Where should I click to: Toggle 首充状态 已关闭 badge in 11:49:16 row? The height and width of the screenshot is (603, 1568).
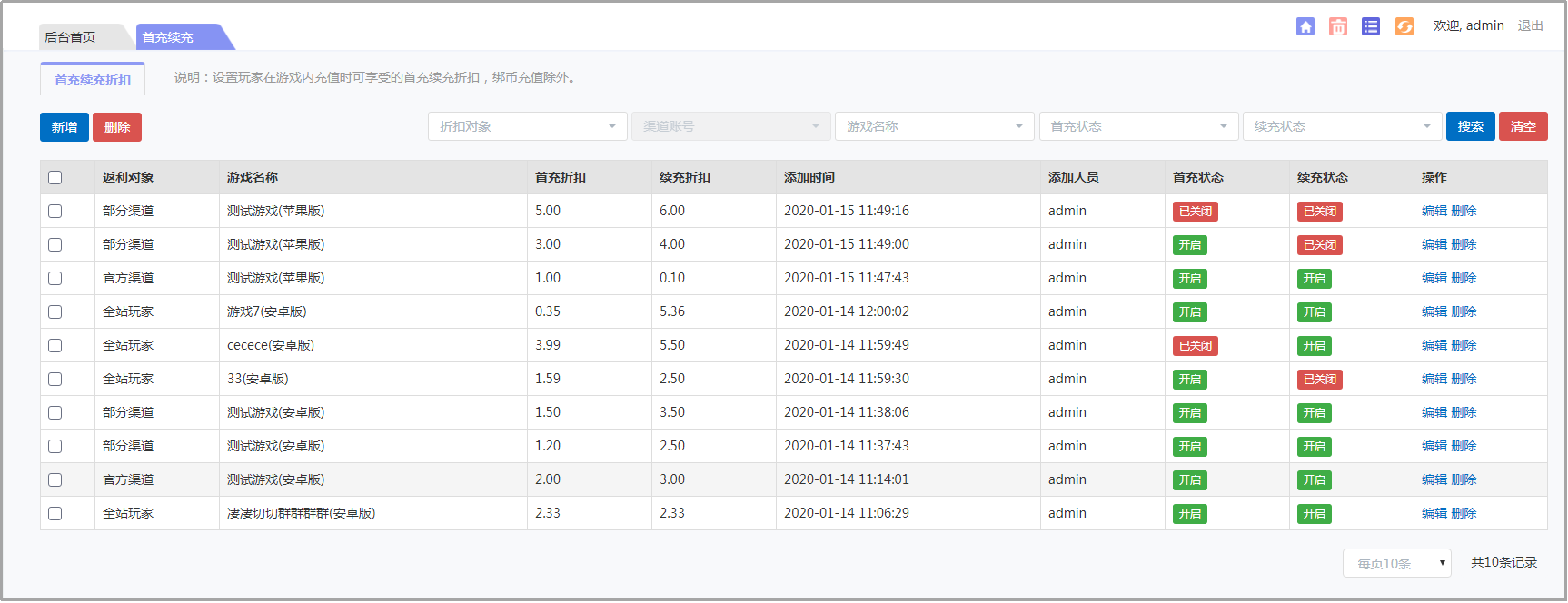click(1196, 212)
